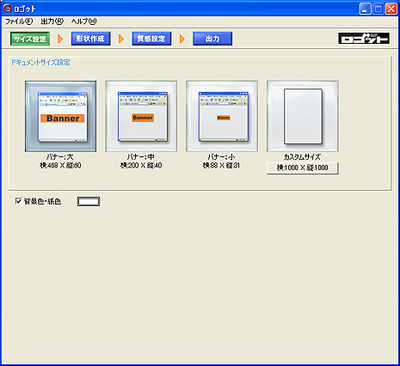Open the background color swatch
The width and height of the screenshot is (400, 366).
88,201
